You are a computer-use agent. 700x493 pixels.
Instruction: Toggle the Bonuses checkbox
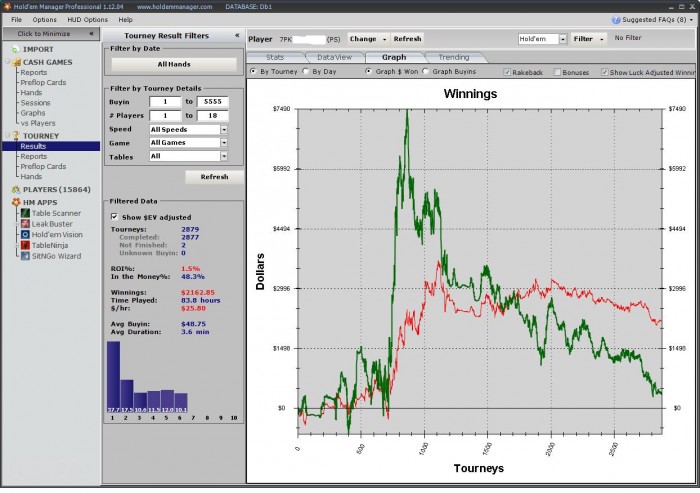tap(557, 72)
